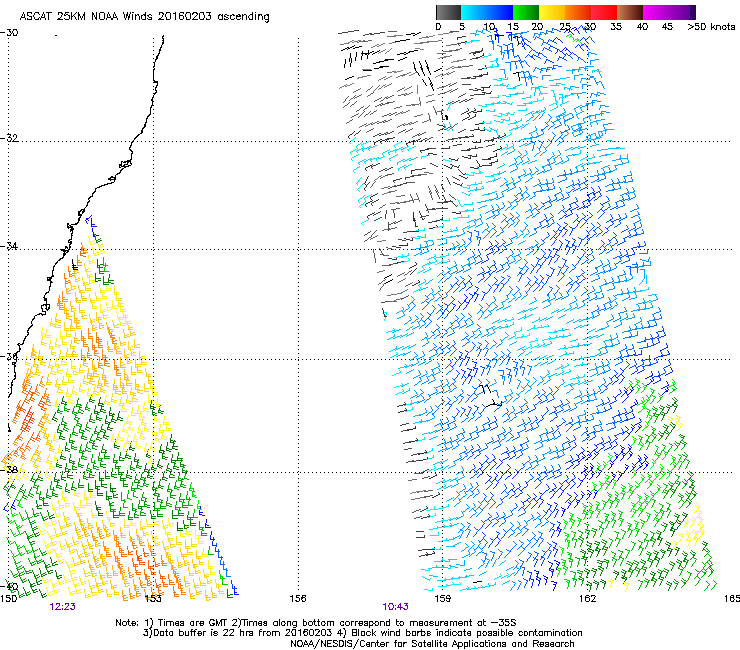Click the '45' label under the color bar
The image size is (740, 650).
[667, 27]
